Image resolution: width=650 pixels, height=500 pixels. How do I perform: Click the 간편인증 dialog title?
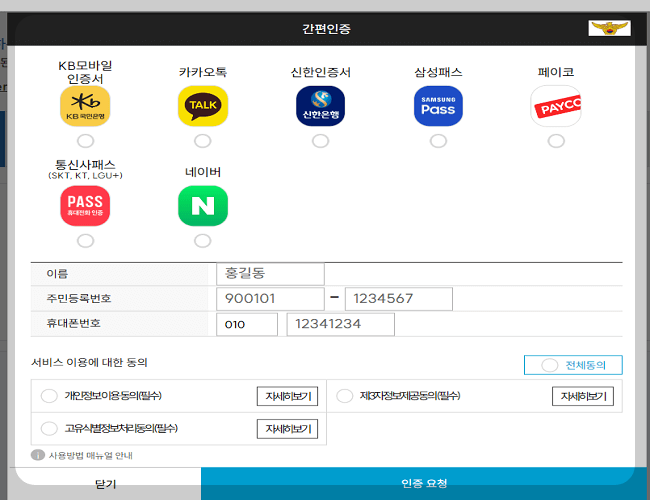click(326, 29)
